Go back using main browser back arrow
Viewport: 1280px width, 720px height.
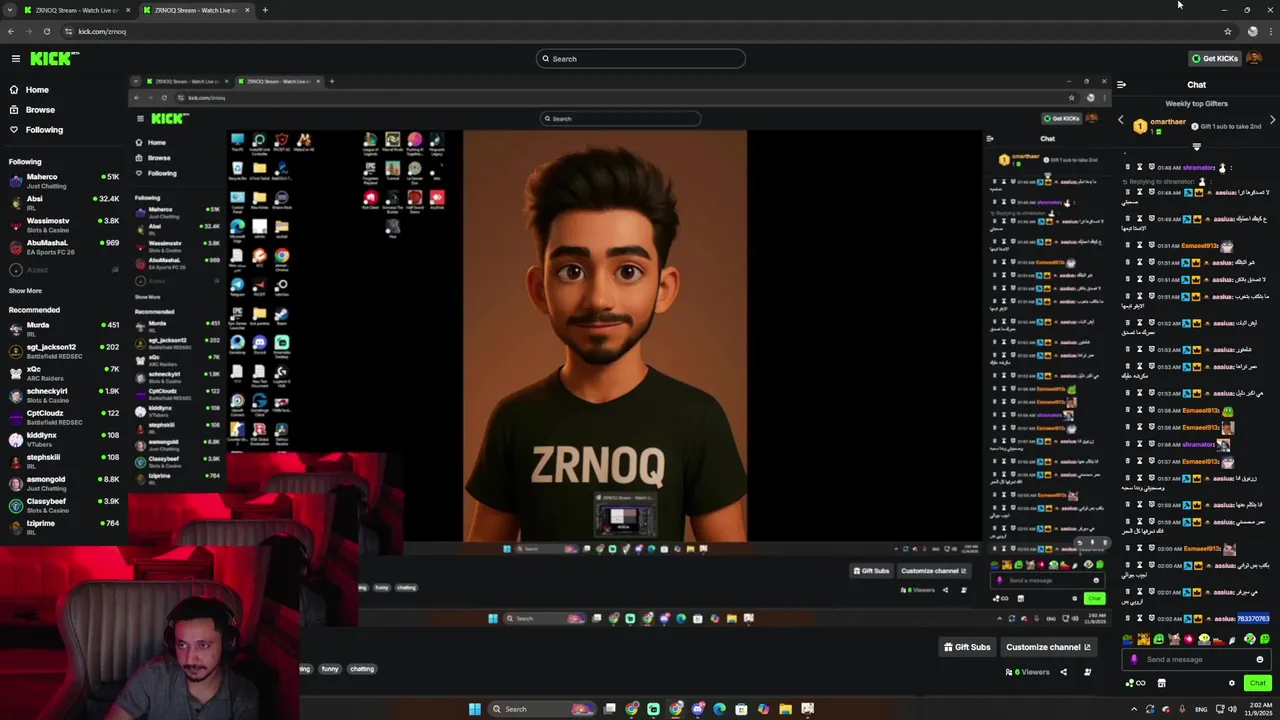point(11,31)
